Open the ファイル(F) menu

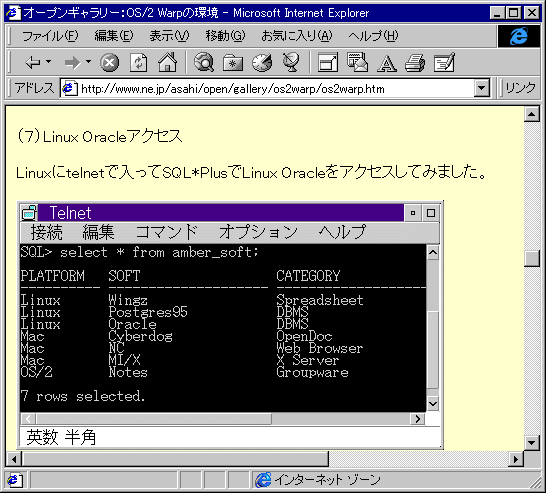point(50,36)
